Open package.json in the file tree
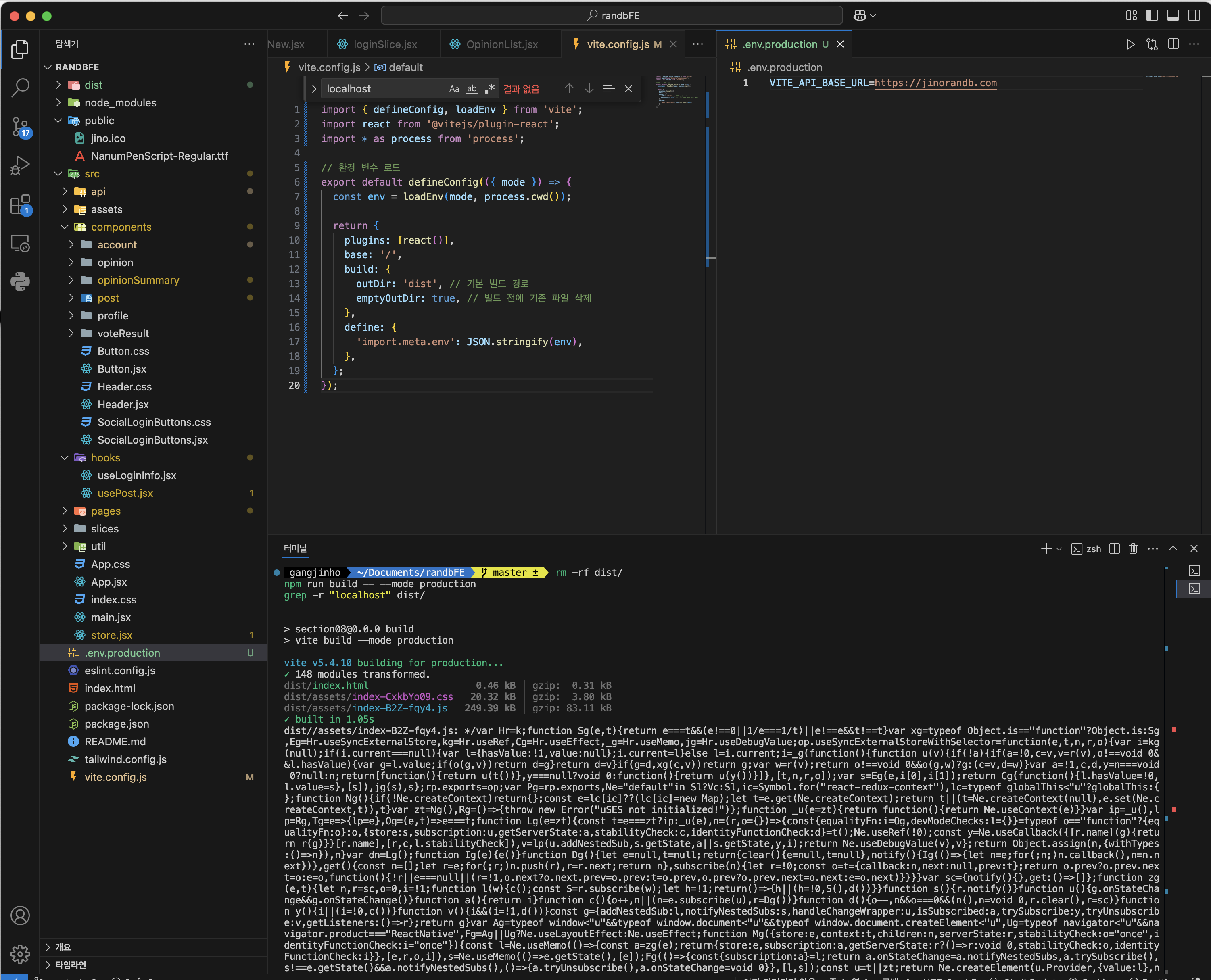1211x980 pixels. pyautogui.click(x=152, y=724)
